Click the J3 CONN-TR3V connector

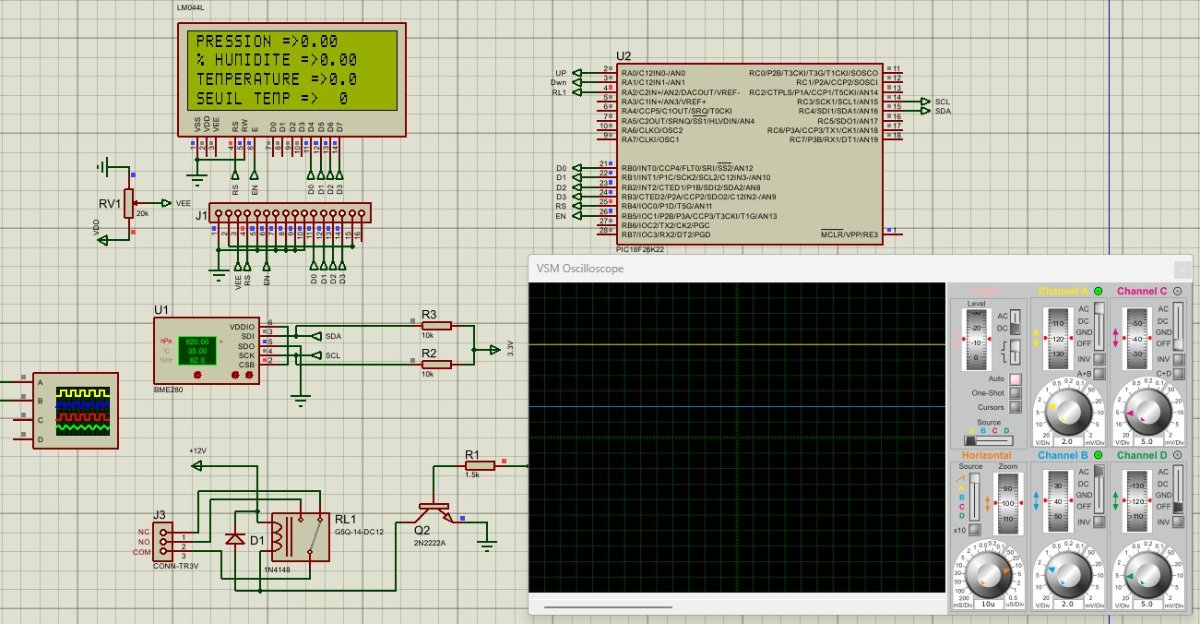point(164,541)
